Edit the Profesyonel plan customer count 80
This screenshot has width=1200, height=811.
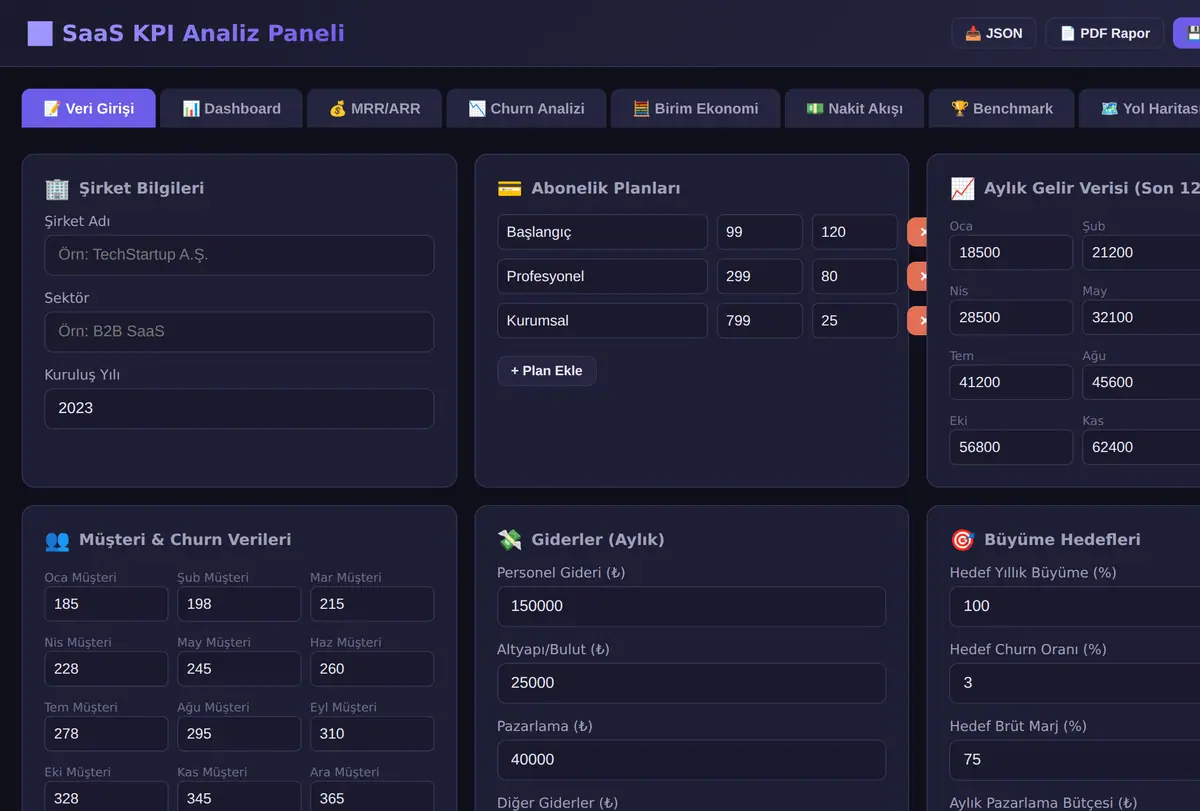(854, 276)
